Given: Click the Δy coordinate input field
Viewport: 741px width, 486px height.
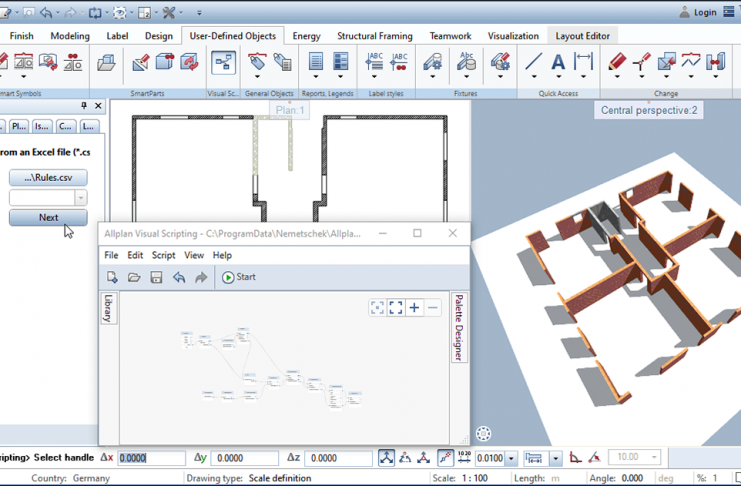Looking at the screenshot, I should click(x=245, y=458).
